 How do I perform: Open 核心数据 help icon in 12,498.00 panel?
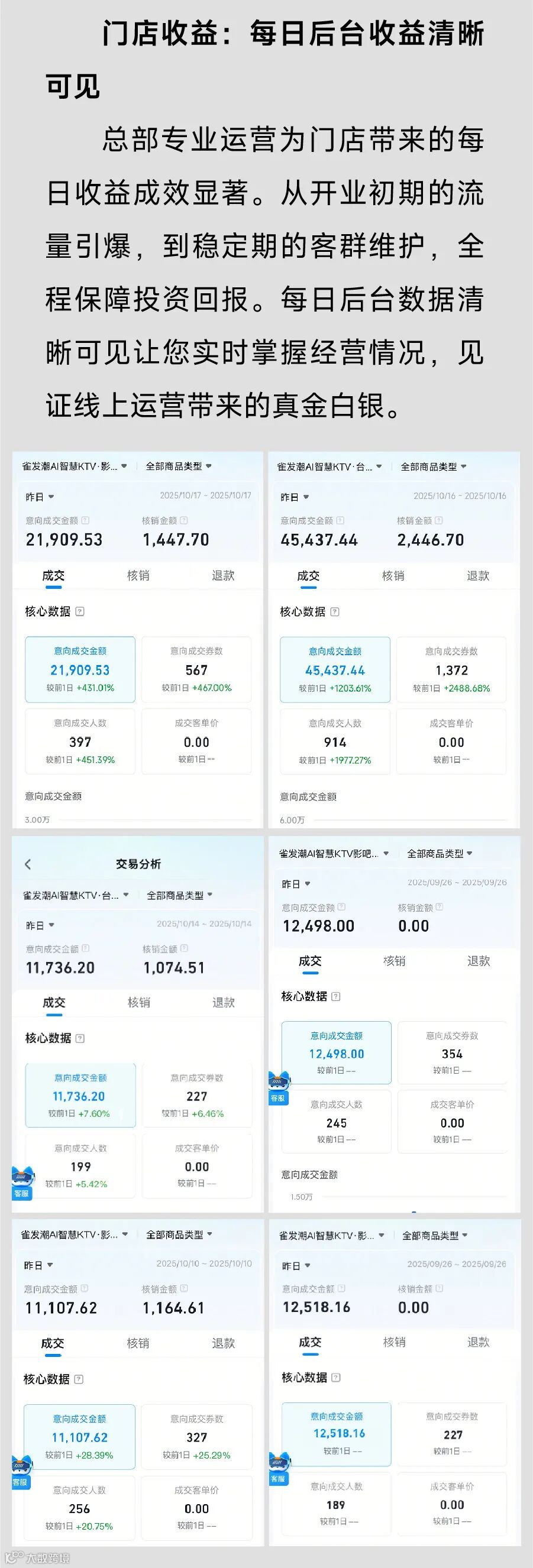[x=336, y=996]
